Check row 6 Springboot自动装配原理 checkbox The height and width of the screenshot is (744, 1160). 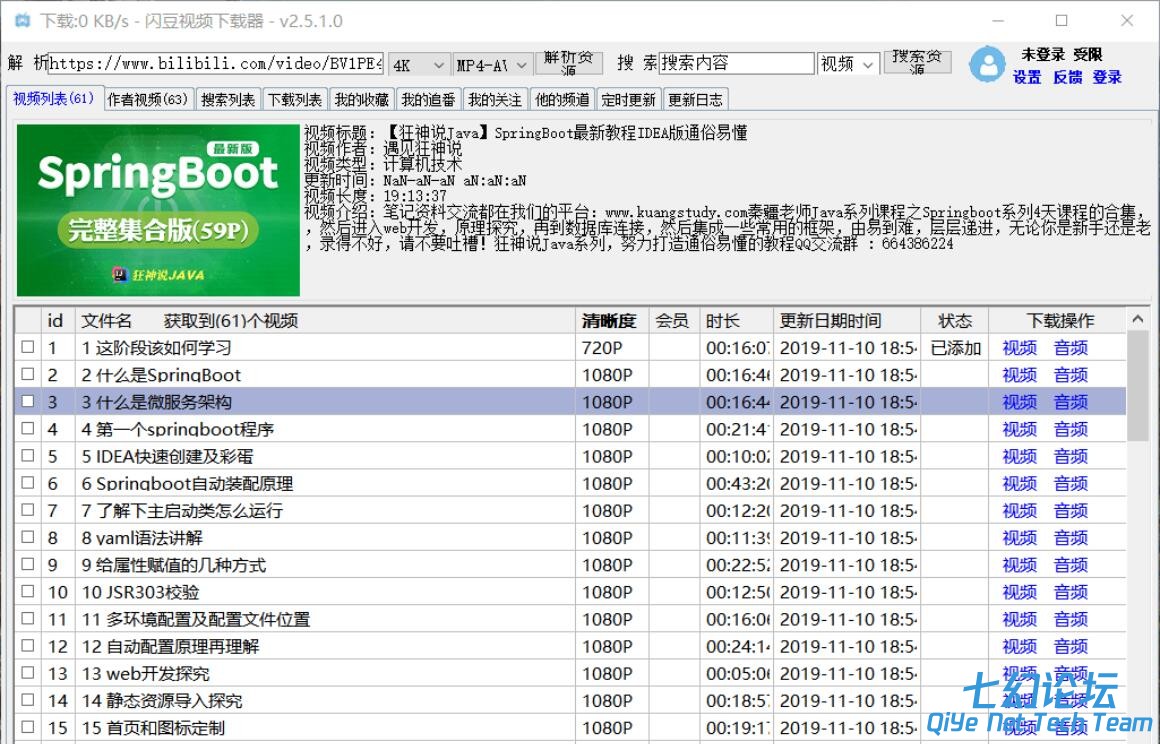[28, 482]
